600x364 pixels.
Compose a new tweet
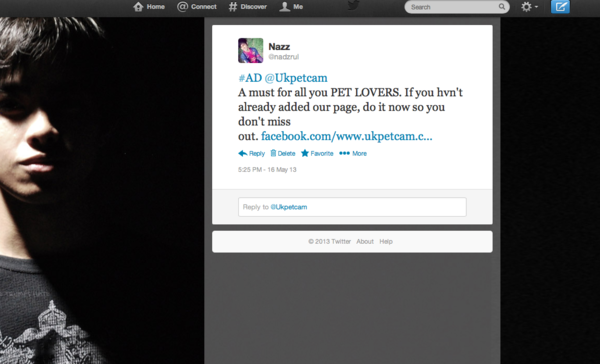click(x=560, y=7)
